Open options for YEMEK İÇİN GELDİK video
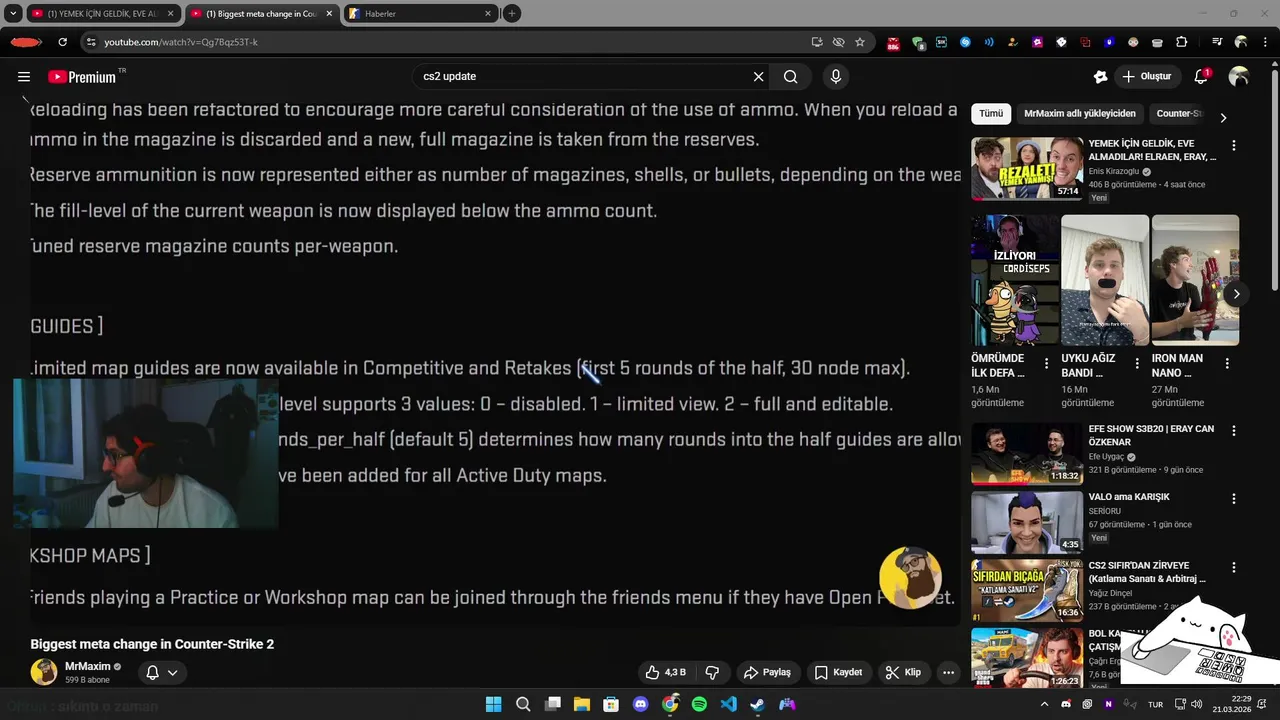The width and height of the screenshot is (1280, 720). (1233, 145)
